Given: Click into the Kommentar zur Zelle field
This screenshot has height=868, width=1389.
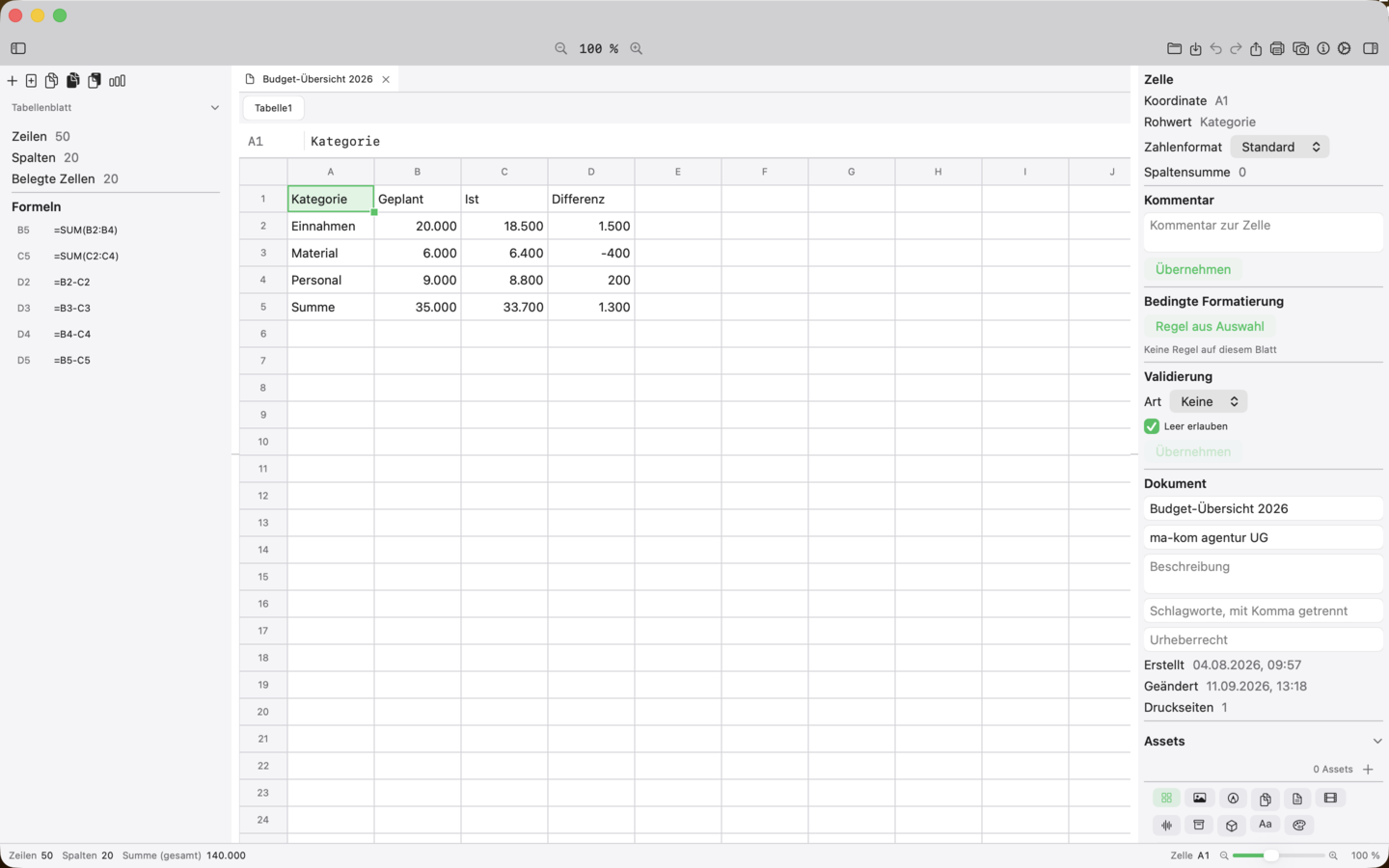Looking at the screenshot, I should coord(1264,232).
